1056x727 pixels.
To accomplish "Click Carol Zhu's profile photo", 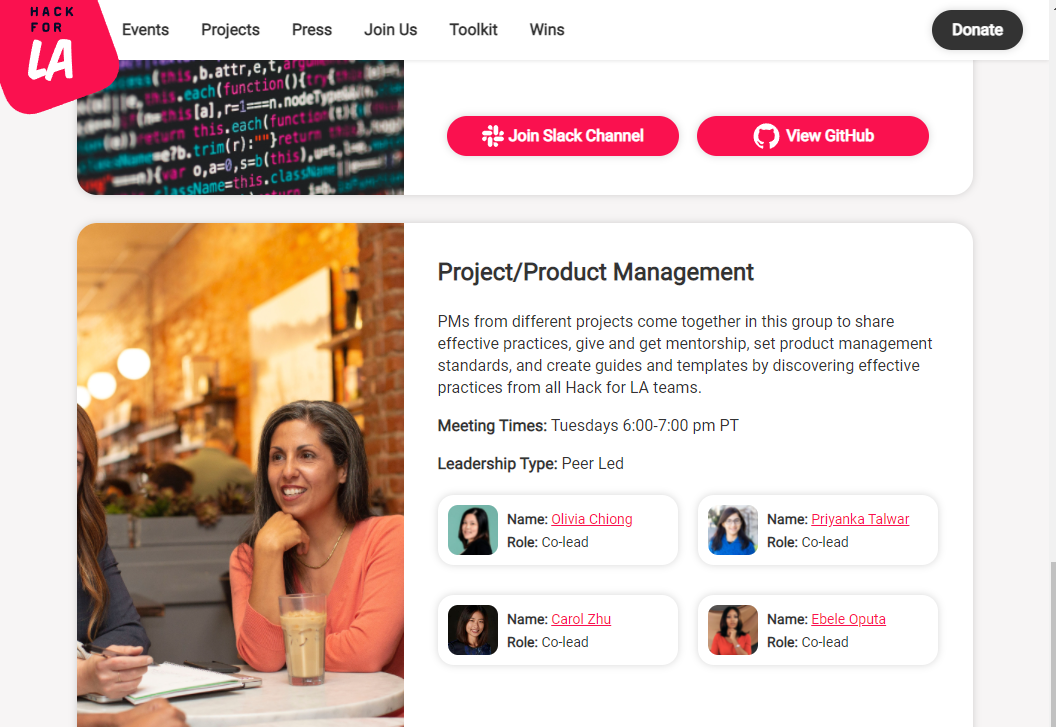I will pos(473,630).
